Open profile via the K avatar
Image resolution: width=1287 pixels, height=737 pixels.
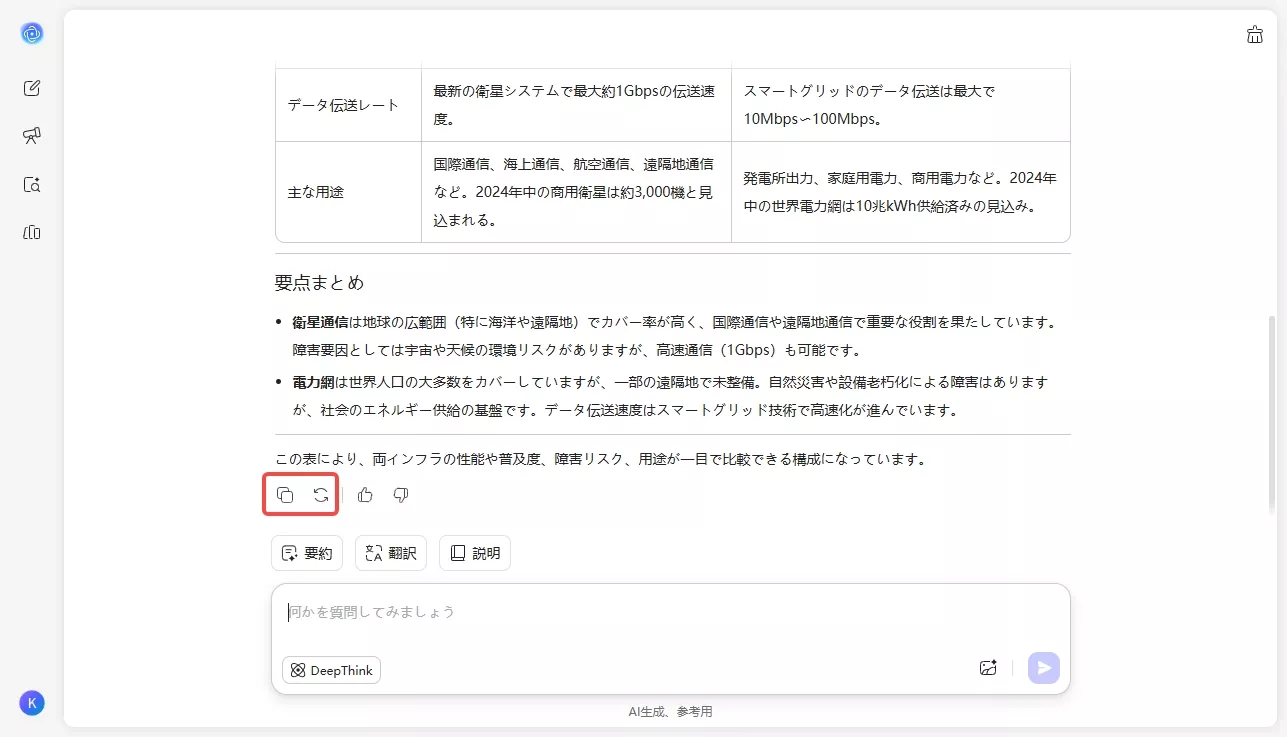pos(31,703)
